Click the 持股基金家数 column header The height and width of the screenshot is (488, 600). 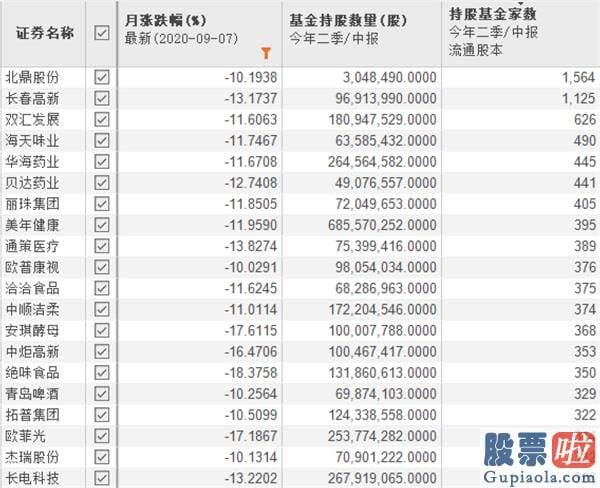tap(492, 14)
